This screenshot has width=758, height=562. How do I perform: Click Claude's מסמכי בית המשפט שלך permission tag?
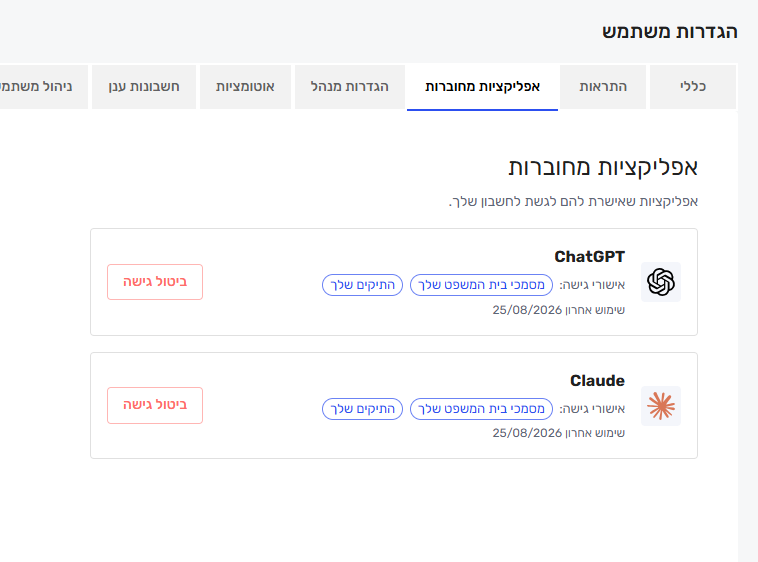tap(481, 409)
